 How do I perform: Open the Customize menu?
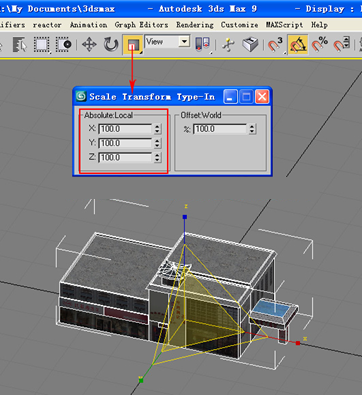coord(239,25)
